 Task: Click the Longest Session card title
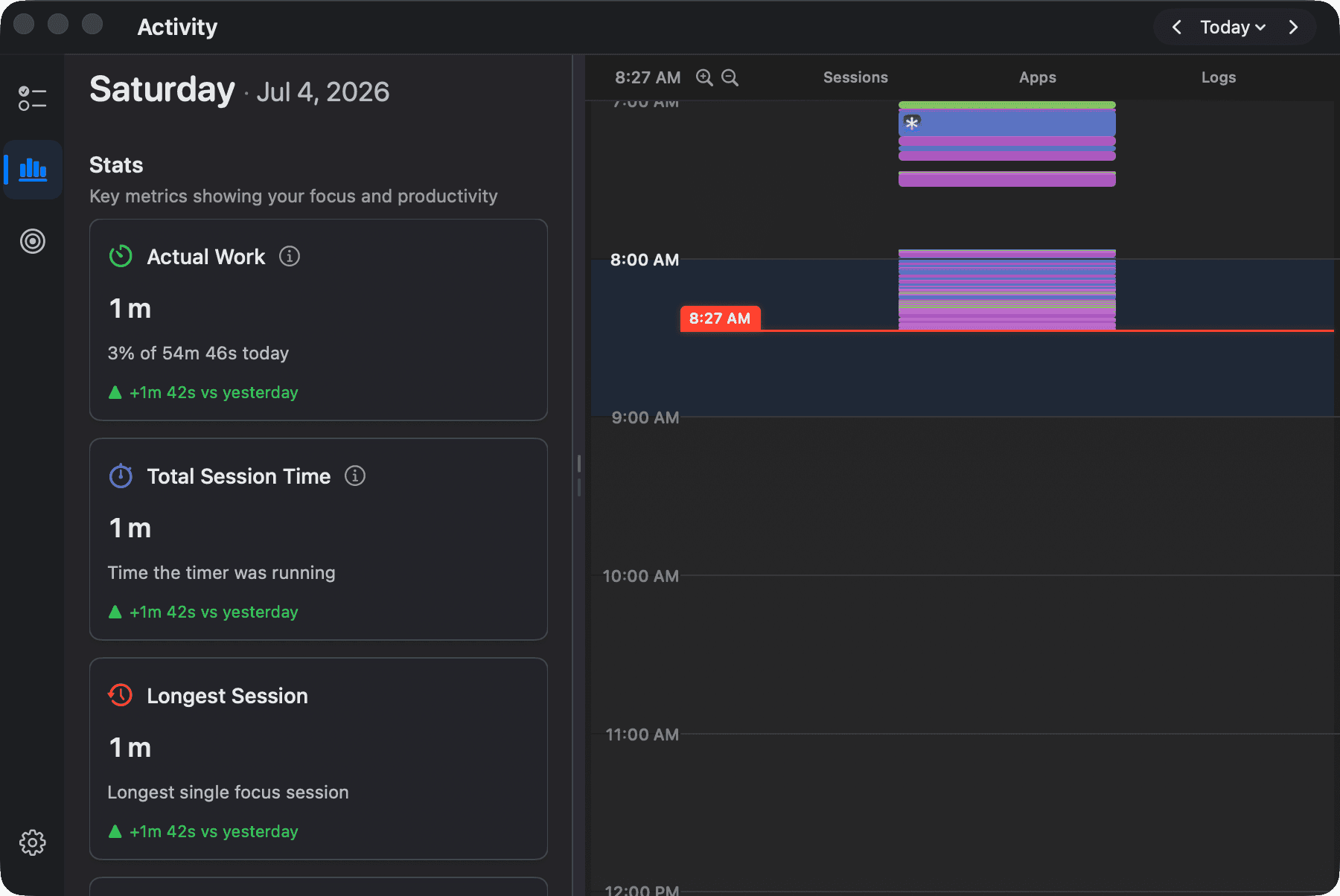227,696
